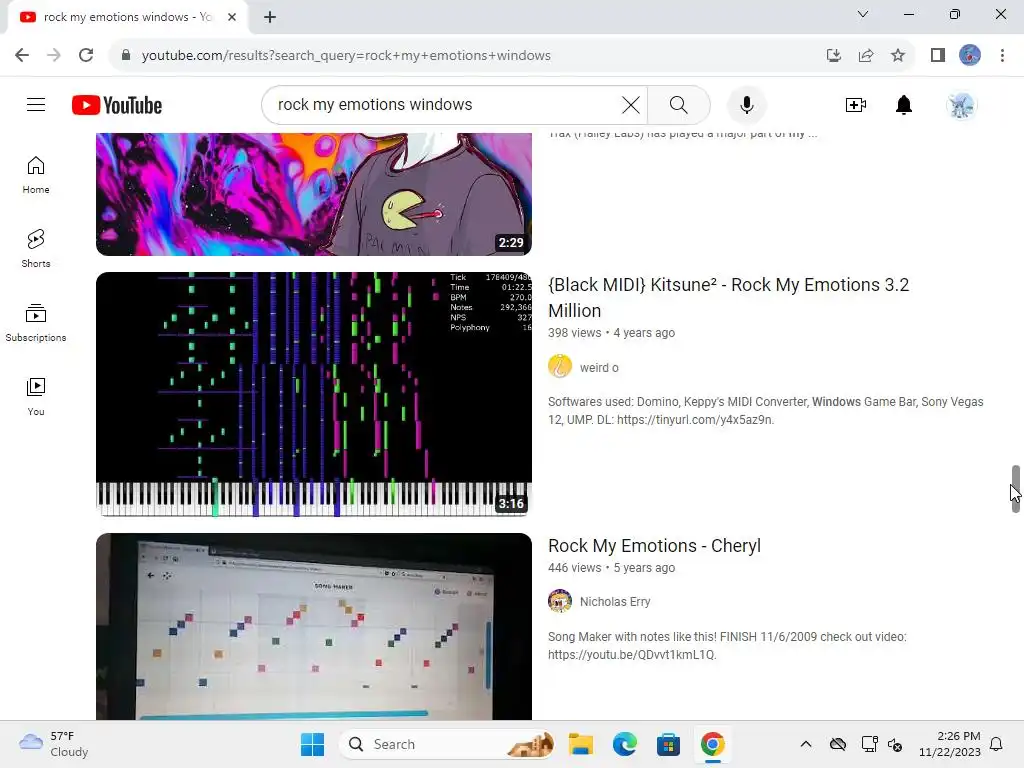The width and height of the screenshot is (1024, 768).
Task: Click the Chrome taskbar icon
Action: coord(712,744)
